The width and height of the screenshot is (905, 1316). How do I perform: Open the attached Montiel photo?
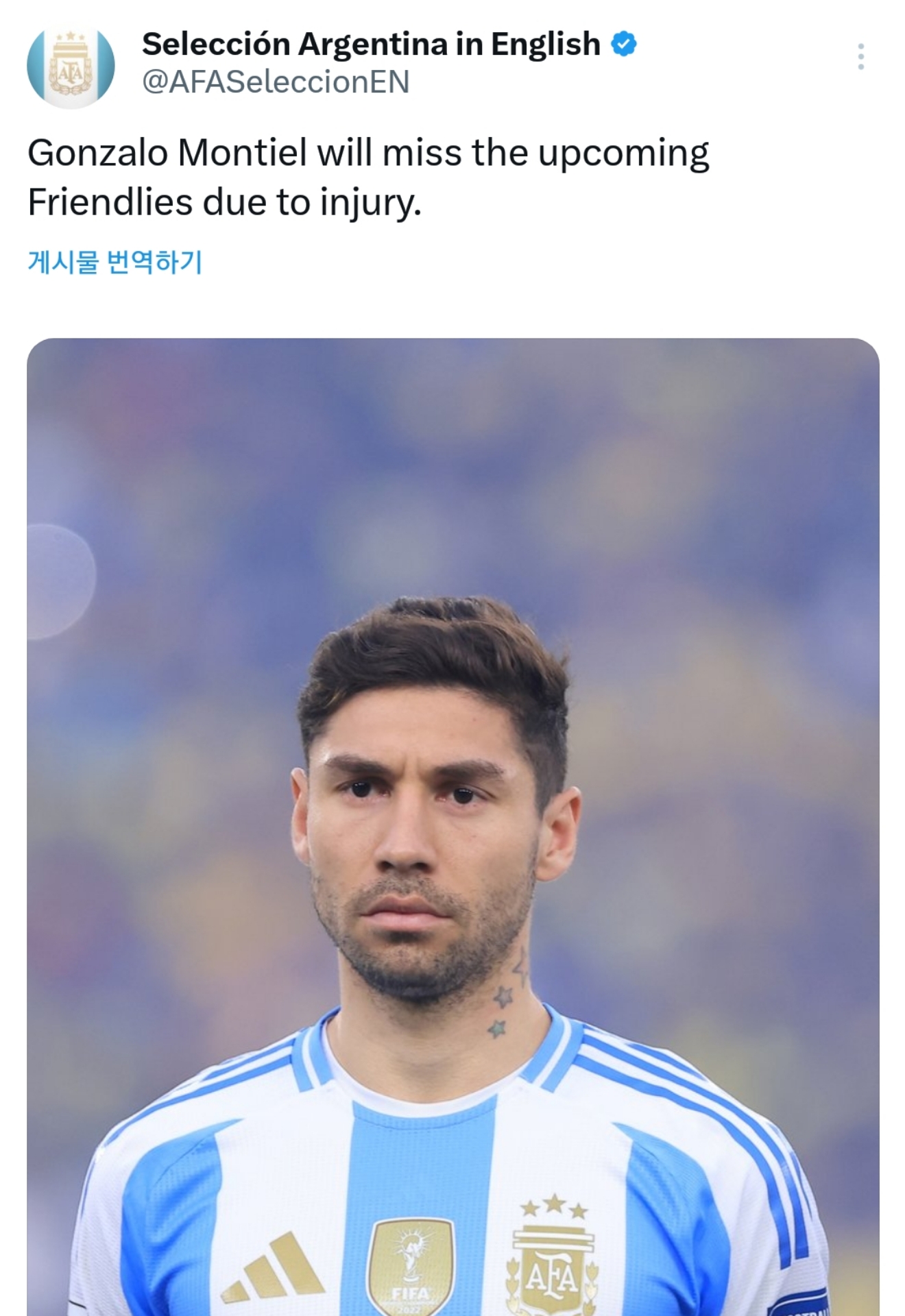(x=453, y=827)
